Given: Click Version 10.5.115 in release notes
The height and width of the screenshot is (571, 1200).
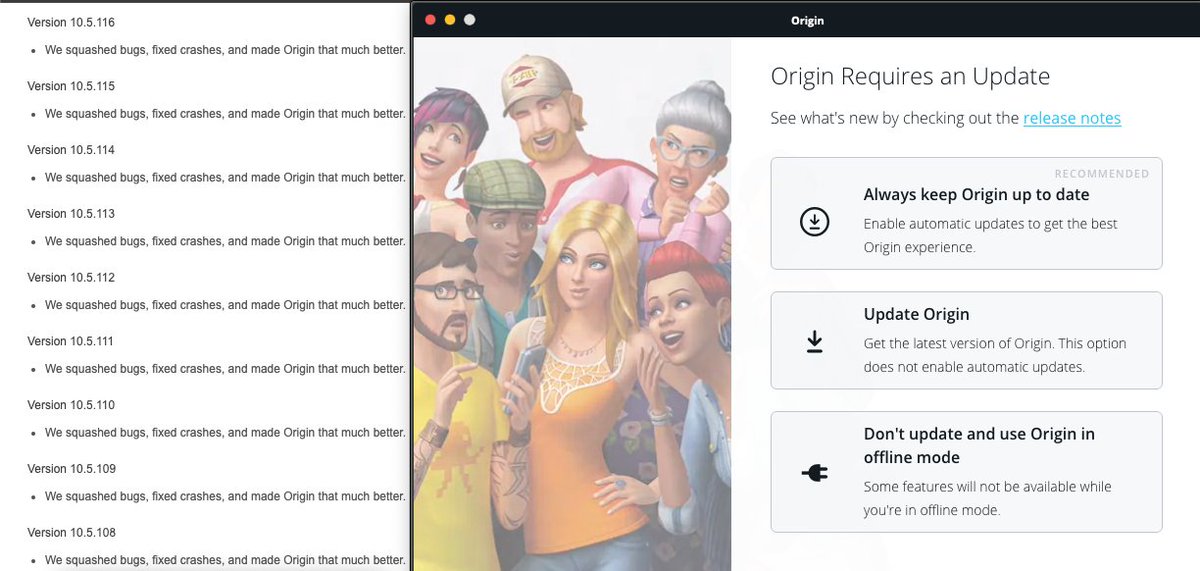Looking at the screenshot, I should point(71,86).
